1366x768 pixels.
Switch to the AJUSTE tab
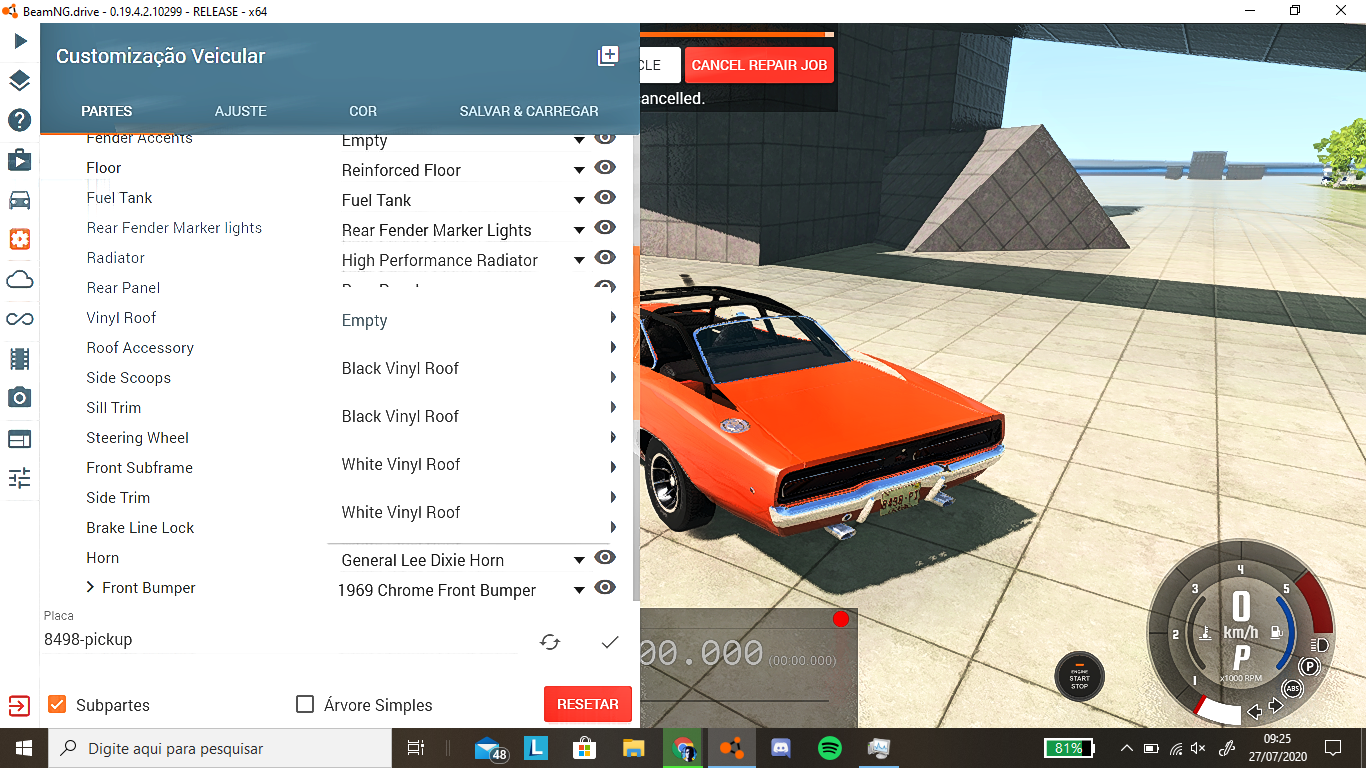click(x=241, y=111)
